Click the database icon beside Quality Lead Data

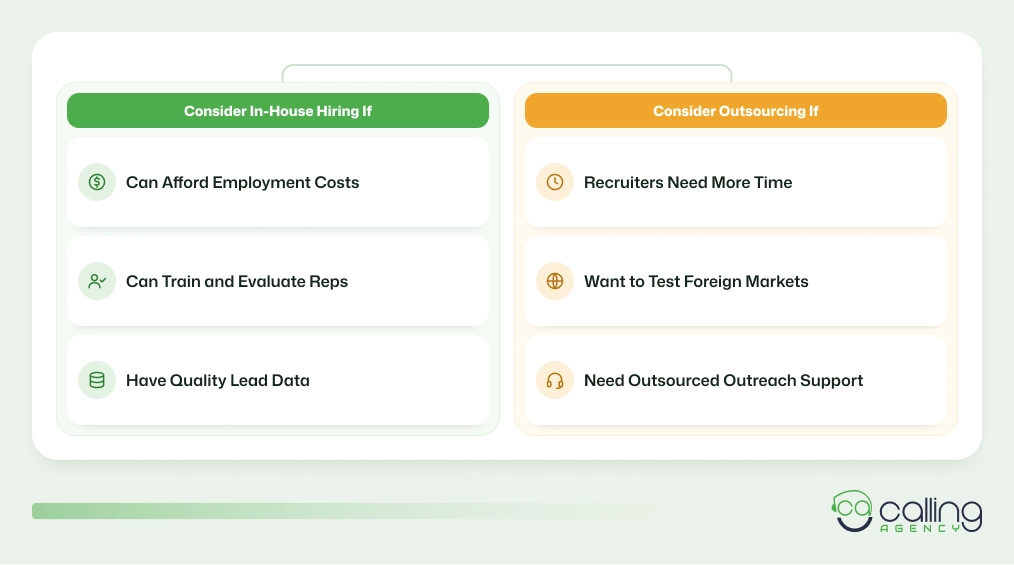(97, 380)
